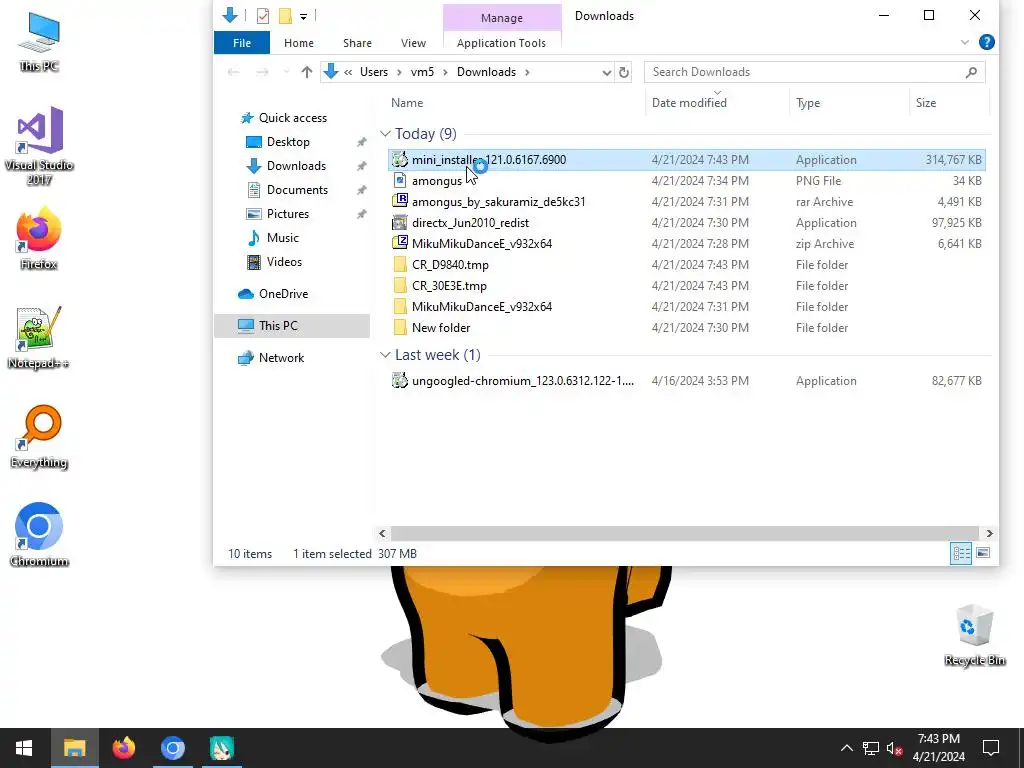Screen dimensions: 1024x768
Task: Open Documents in the navigation pane
Action: [x=297, y=190]
